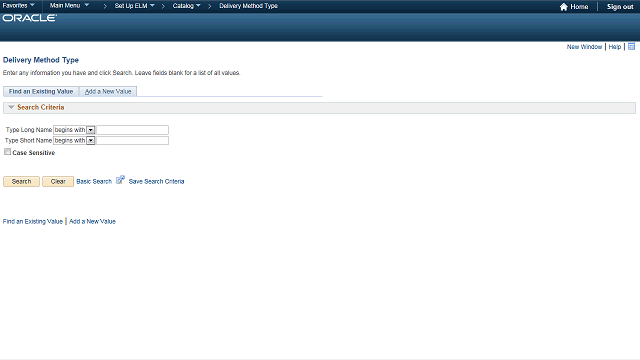Image resolution: width=640 pixels, height=360 pixels.
Task: Click the Save Search Criteria link
Action: point(156,181)
